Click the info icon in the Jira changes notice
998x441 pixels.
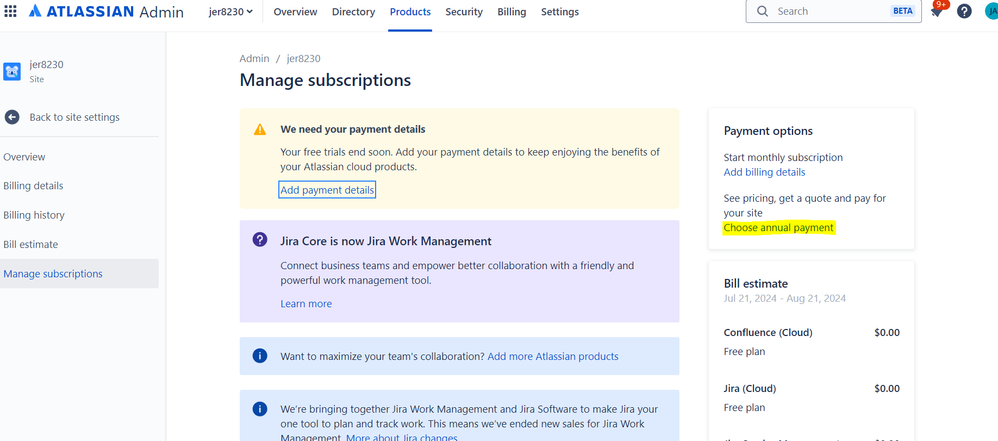(x=260, y=409)
